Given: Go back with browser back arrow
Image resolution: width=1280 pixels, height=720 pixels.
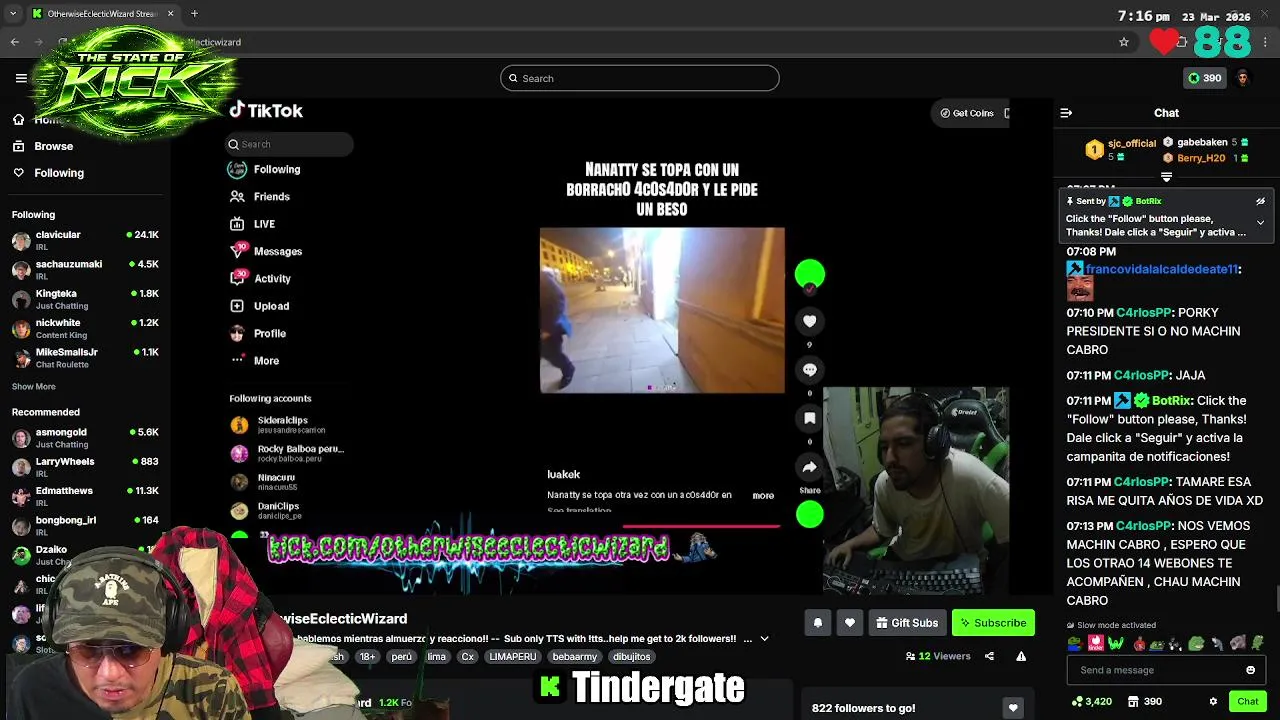Looking at the screenshot, I should point(15,42).
